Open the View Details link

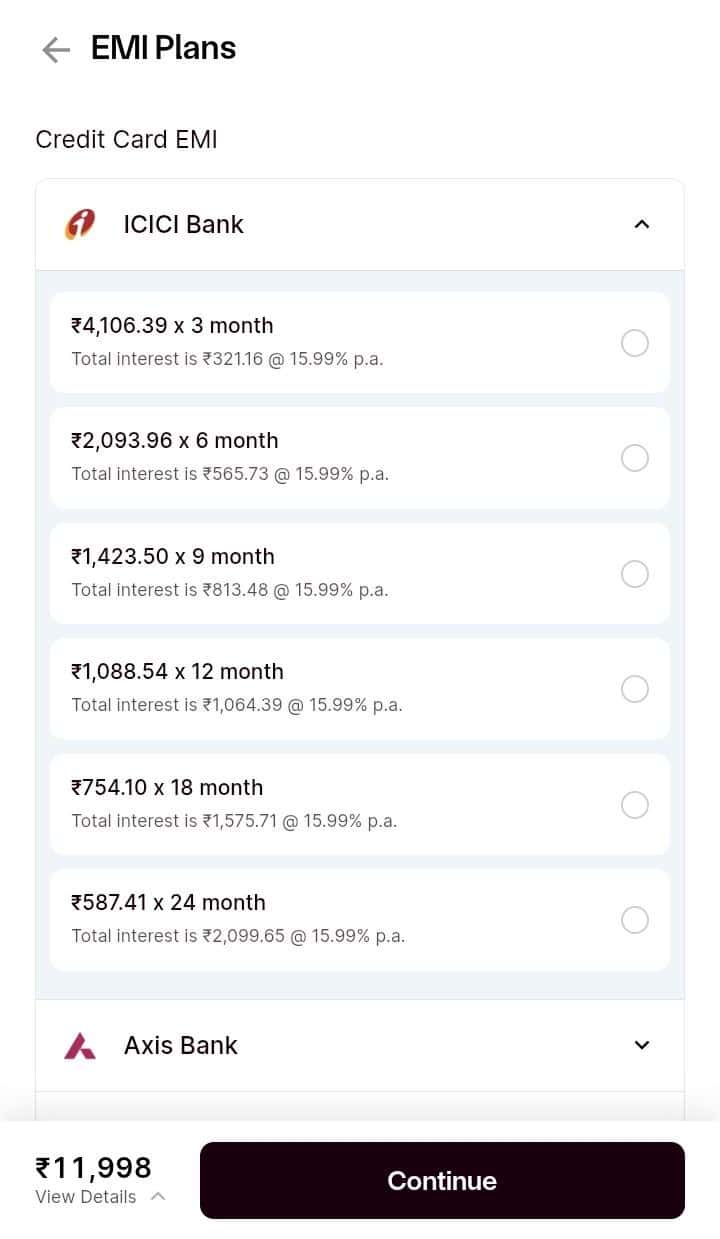[x=86, y=1197]
